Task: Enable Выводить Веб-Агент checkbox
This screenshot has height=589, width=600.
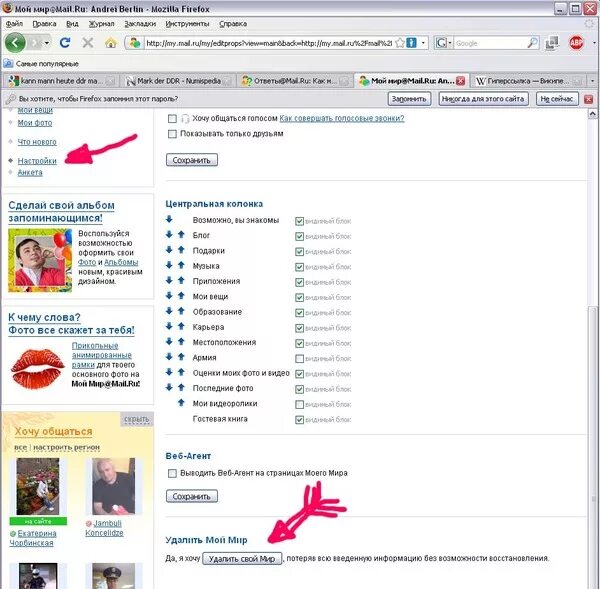Action: pyautogui.click(x=172, y=473)
